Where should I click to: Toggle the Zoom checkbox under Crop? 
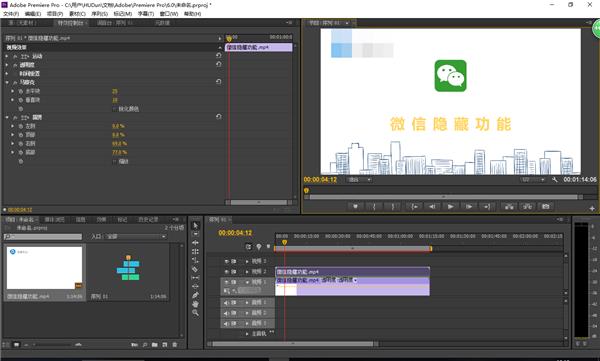click(x=114, y=162)
